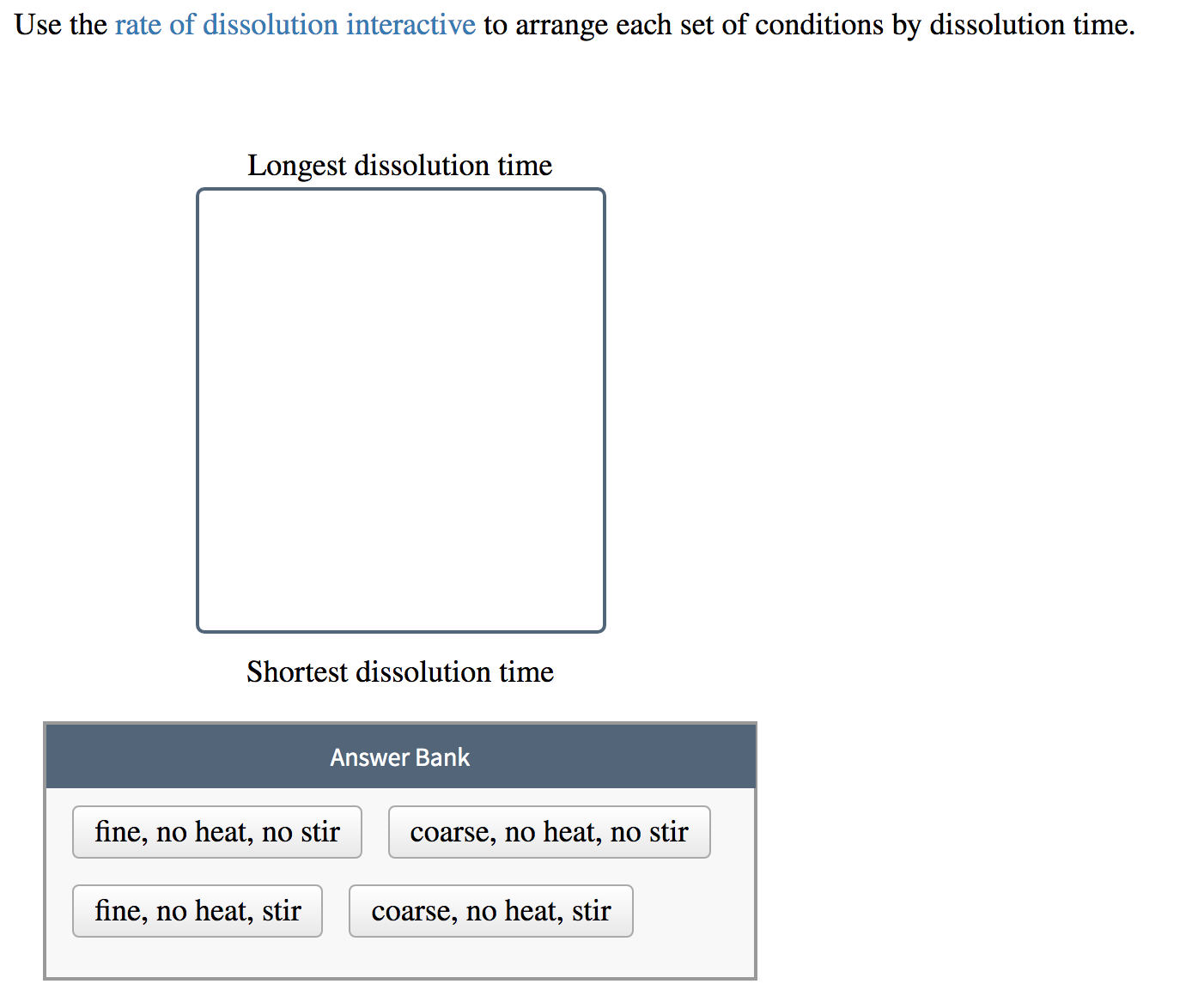Select the 'coarse, no heat, stir' answer tile
The width and height of the screenshot is (1204, 984).
click(x=490, y=910)
